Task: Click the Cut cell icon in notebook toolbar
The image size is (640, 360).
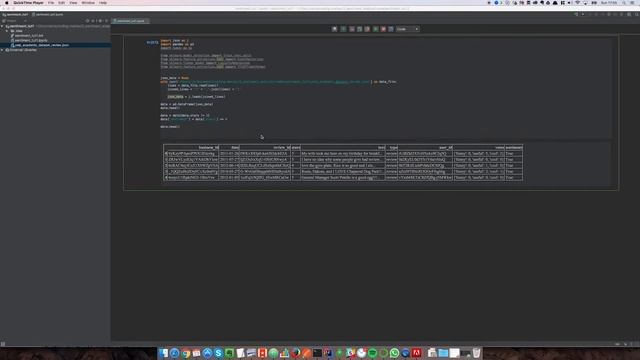Action: (x=352, y=29)
